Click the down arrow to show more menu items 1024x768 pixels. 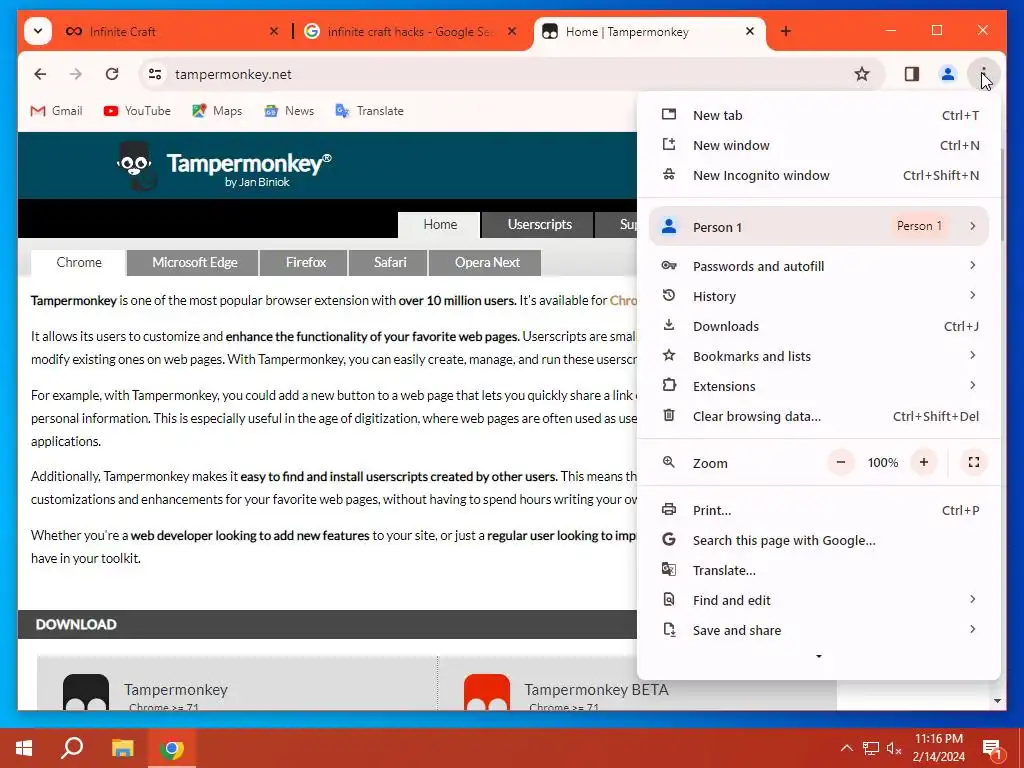(x=819, y=656)
